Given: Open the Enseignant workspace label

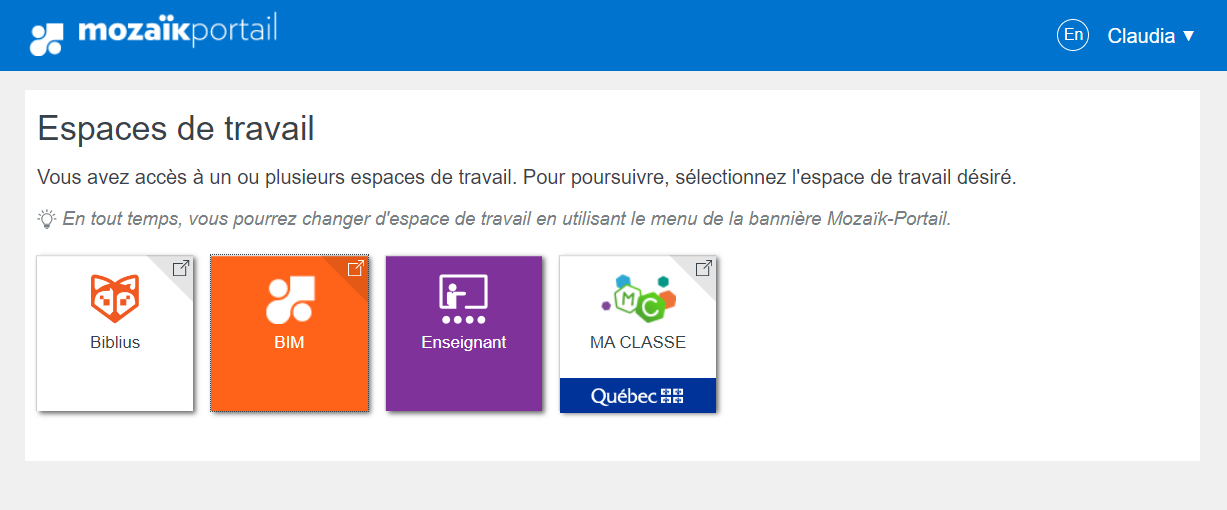Looking at the screenshot, I should [x=464, y=342].
